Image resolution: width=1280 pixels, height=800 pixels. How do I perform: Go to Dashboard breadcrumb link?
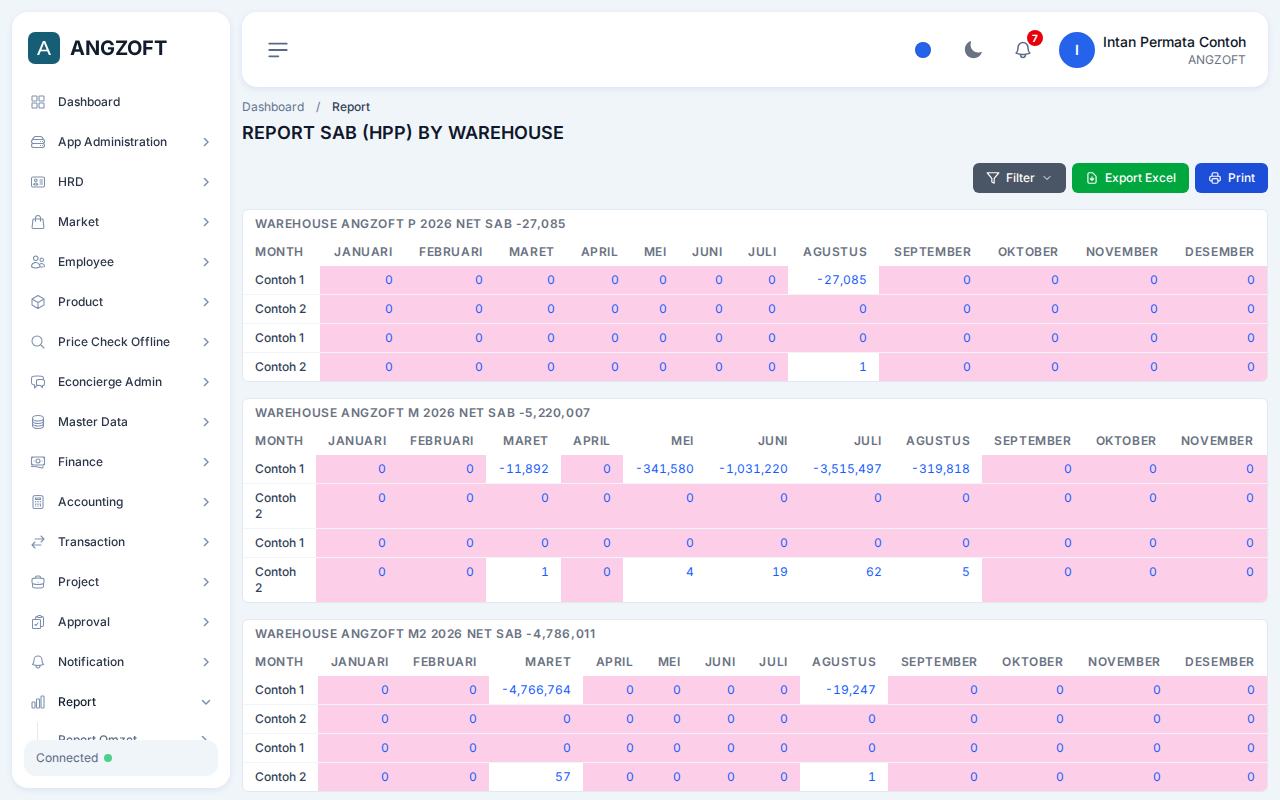273,107
